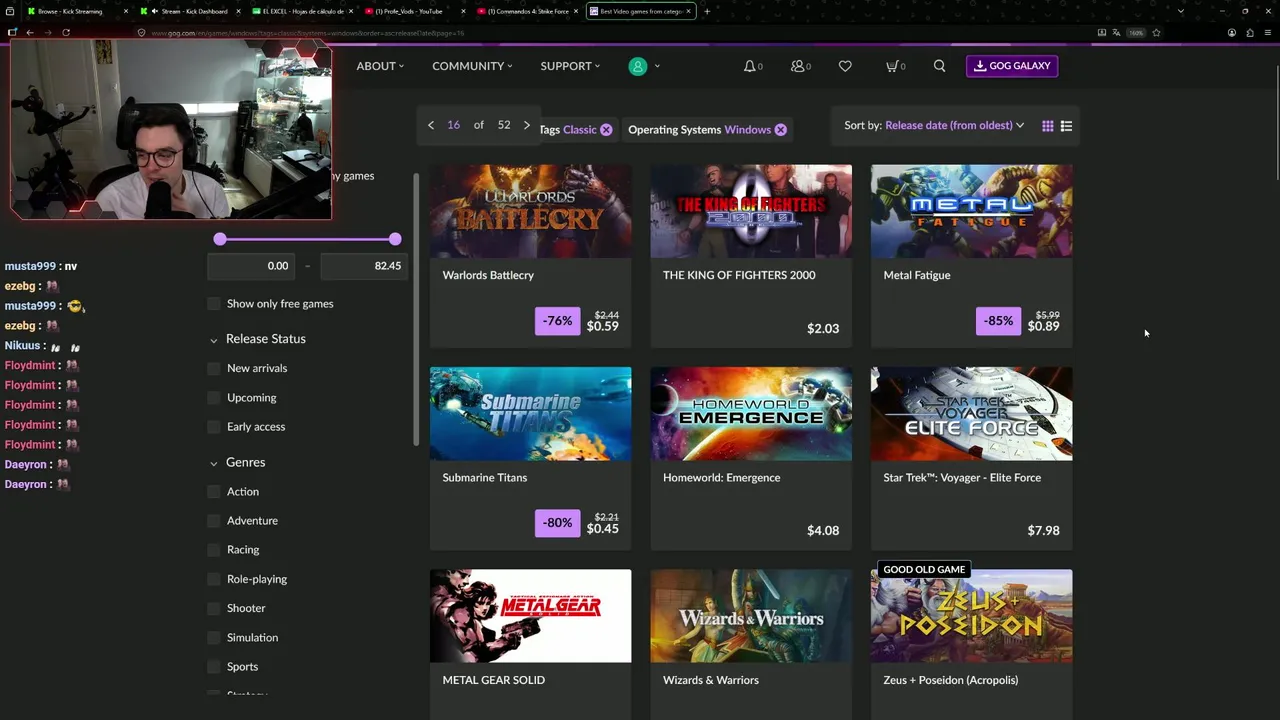Image resolution: width=1280 pixels, height=720 pixels.
Task: Collapse the Release Status section
Action: point(214,340)
